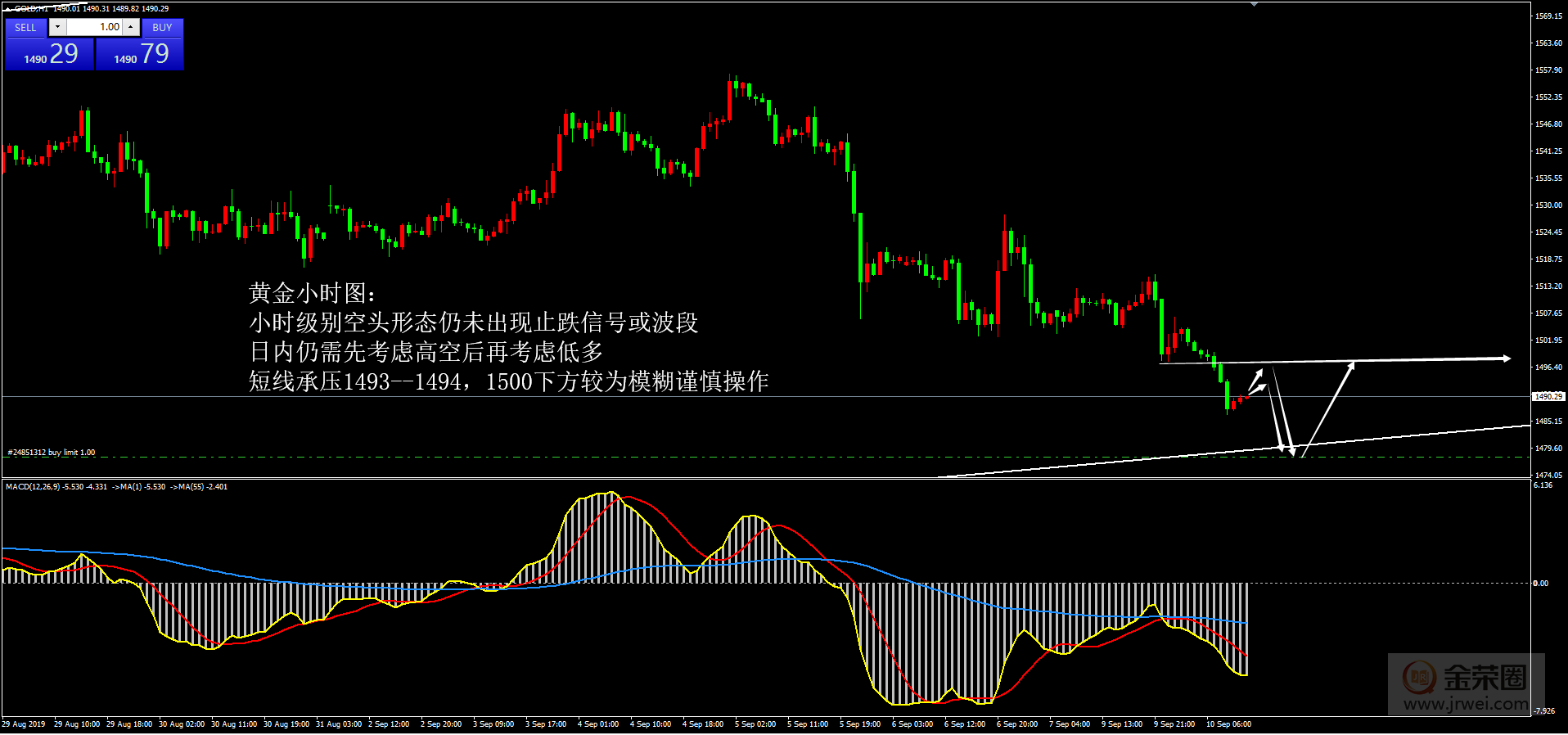
Task: Decrease lot volume with the down arrow
Action: (57, 27)
